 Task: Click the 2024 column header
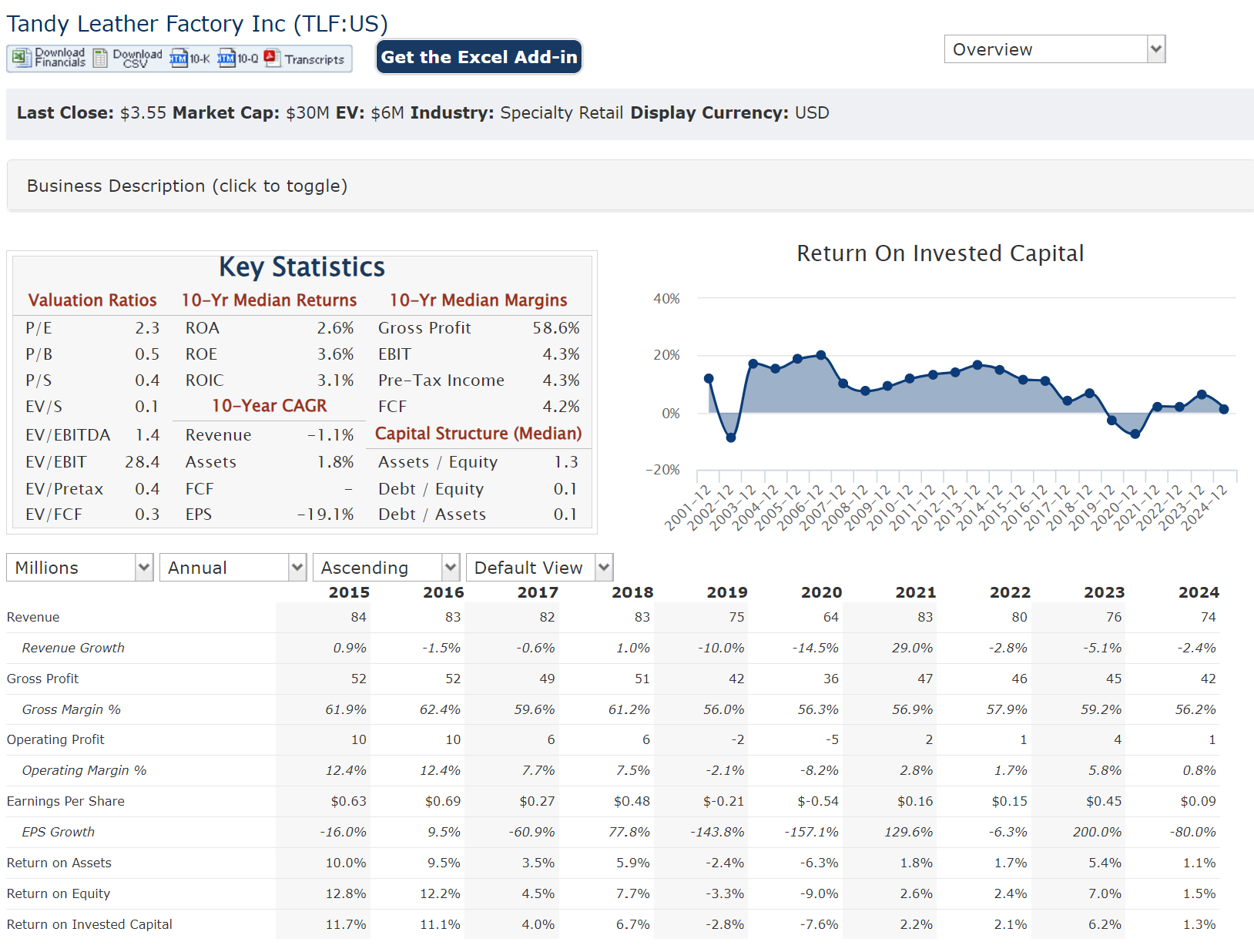click(1199, 592)
